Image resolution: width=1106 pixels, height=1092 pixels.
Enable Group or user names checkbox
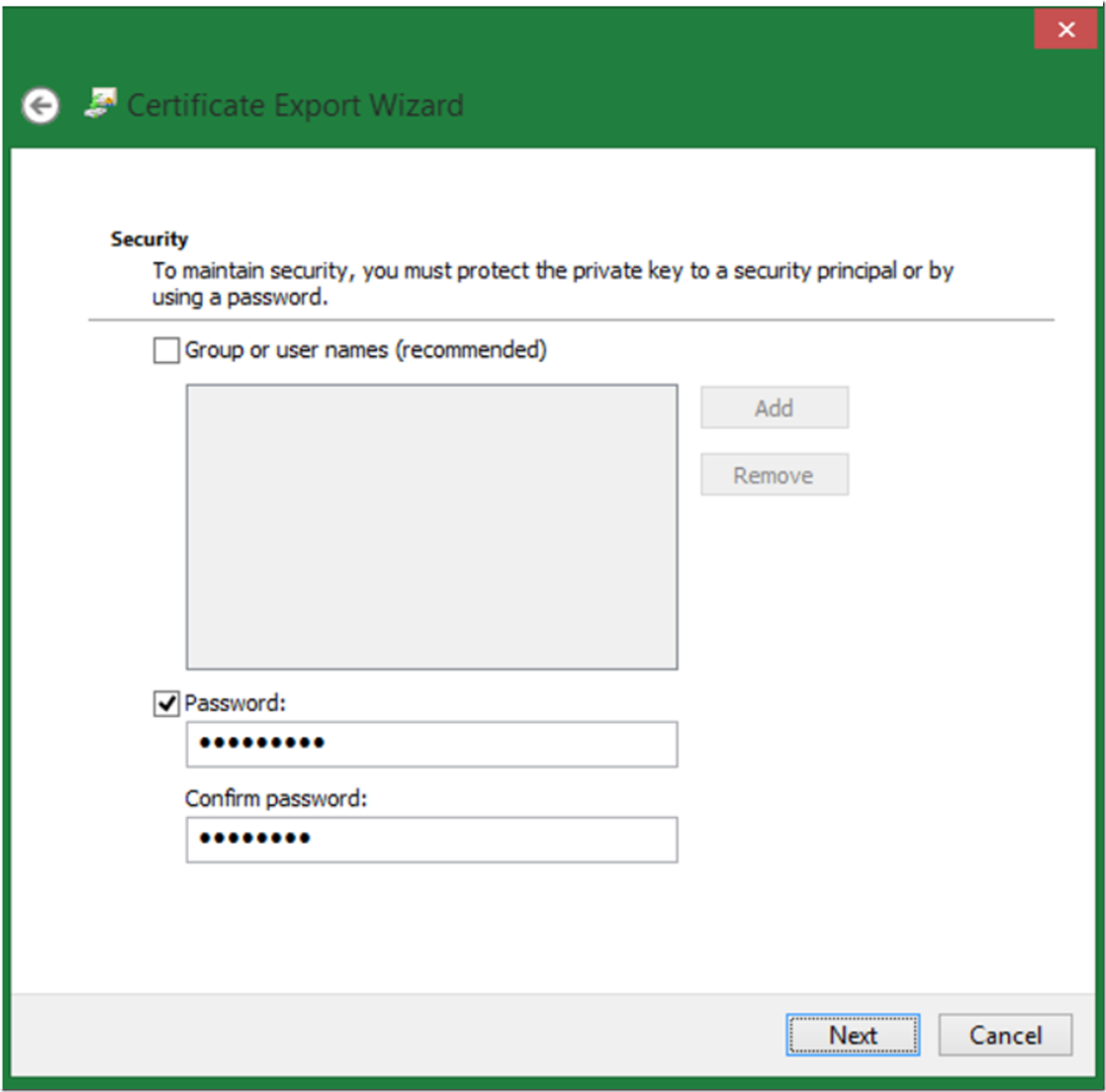pos(166,351)
